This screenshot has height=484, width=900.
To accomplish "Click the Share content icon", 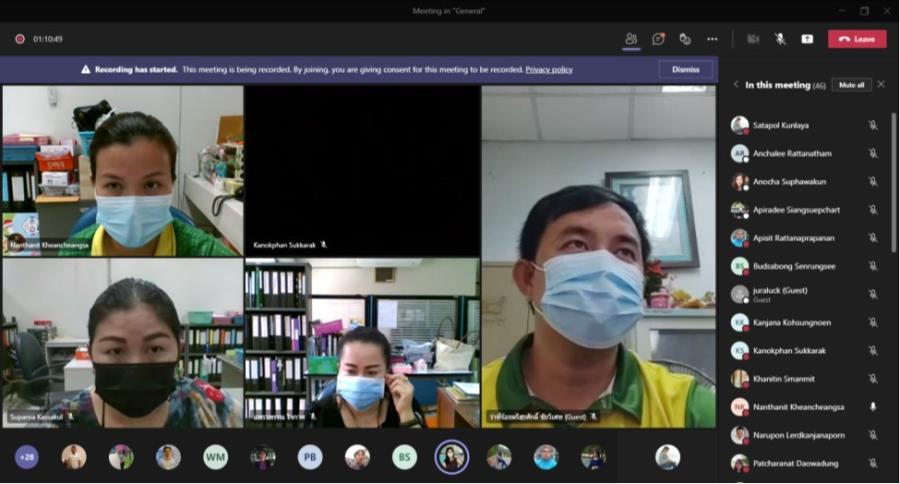I will [x=807, y=39].
